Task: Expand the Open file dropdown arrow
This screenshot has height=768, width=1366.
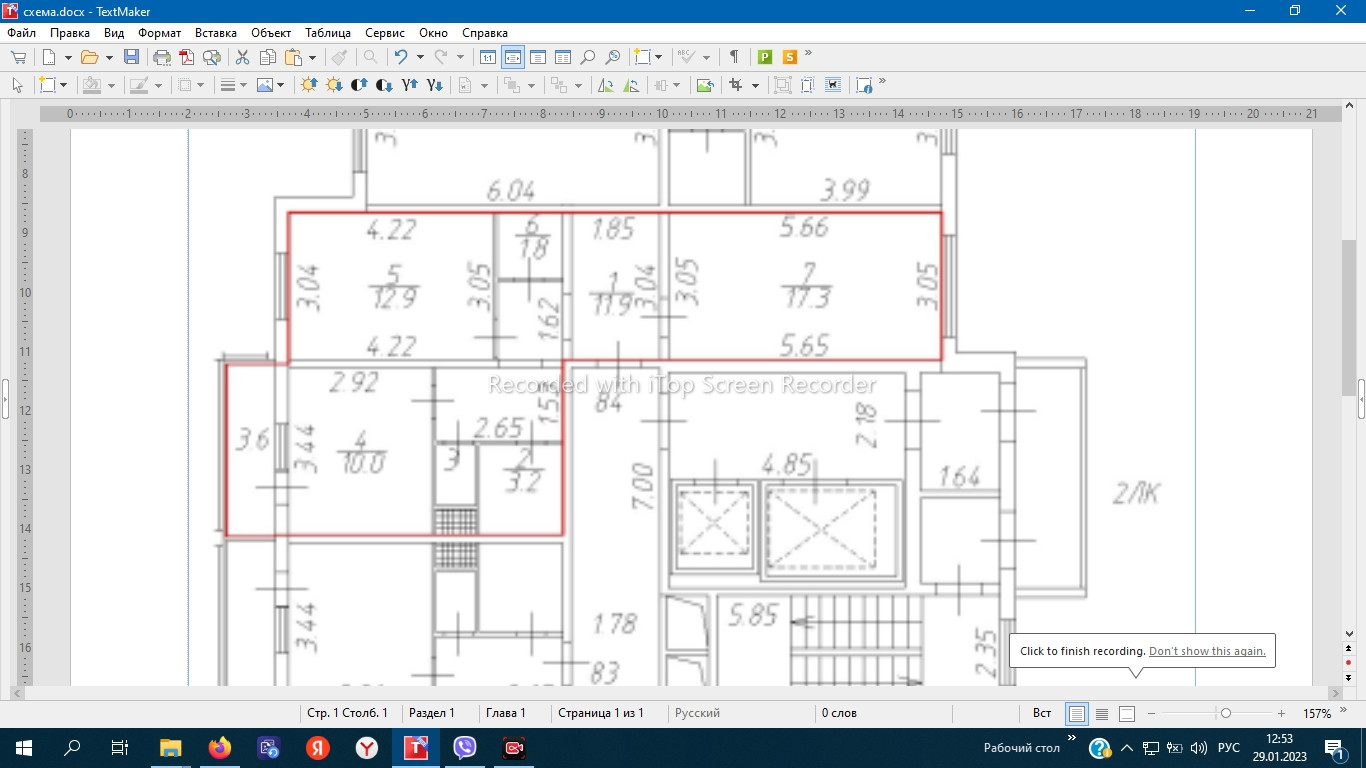Action: [x=108, y=57]
